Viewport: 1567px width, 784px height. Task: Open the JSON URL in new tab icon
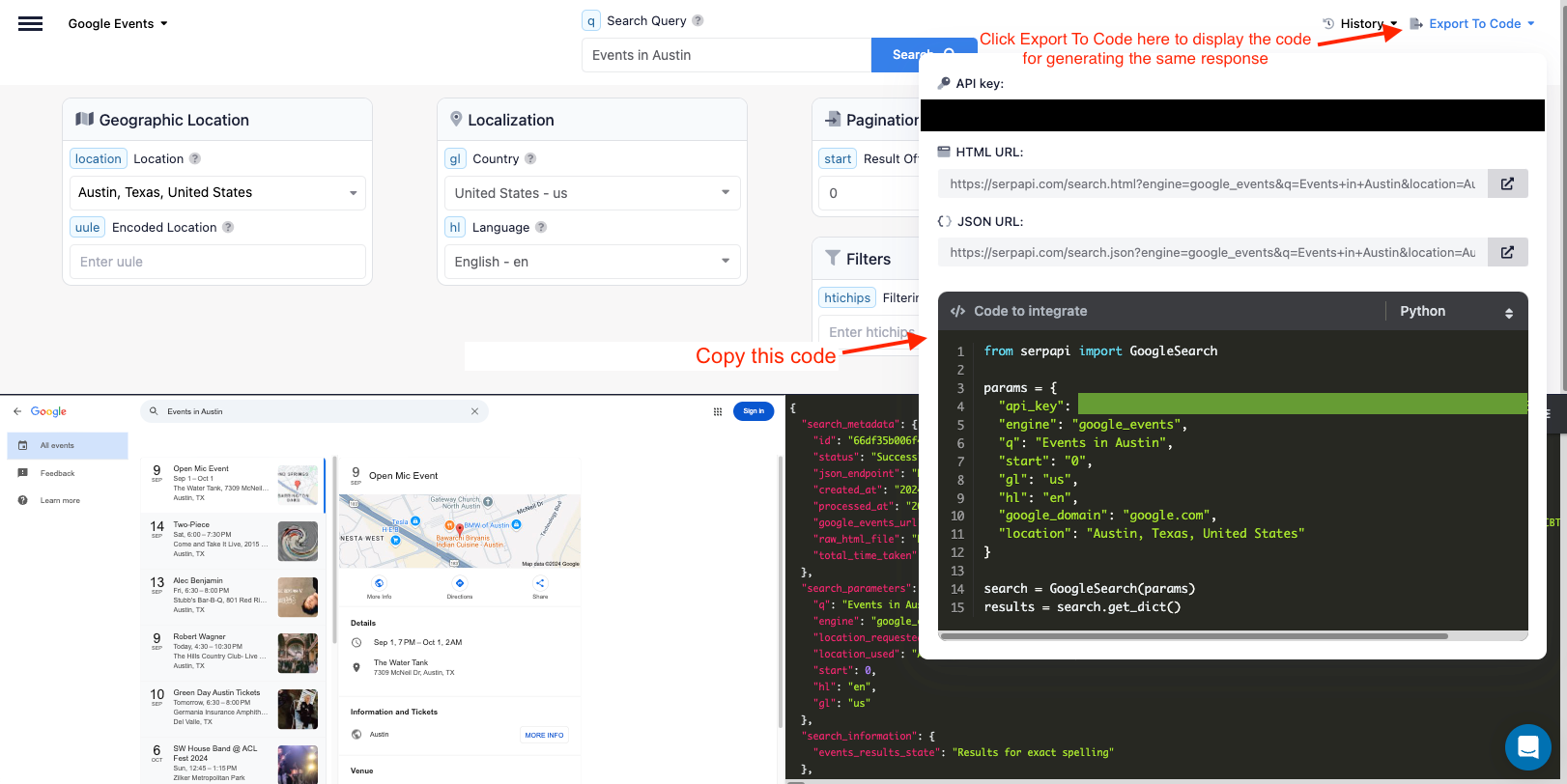(x=1507, y=252)
